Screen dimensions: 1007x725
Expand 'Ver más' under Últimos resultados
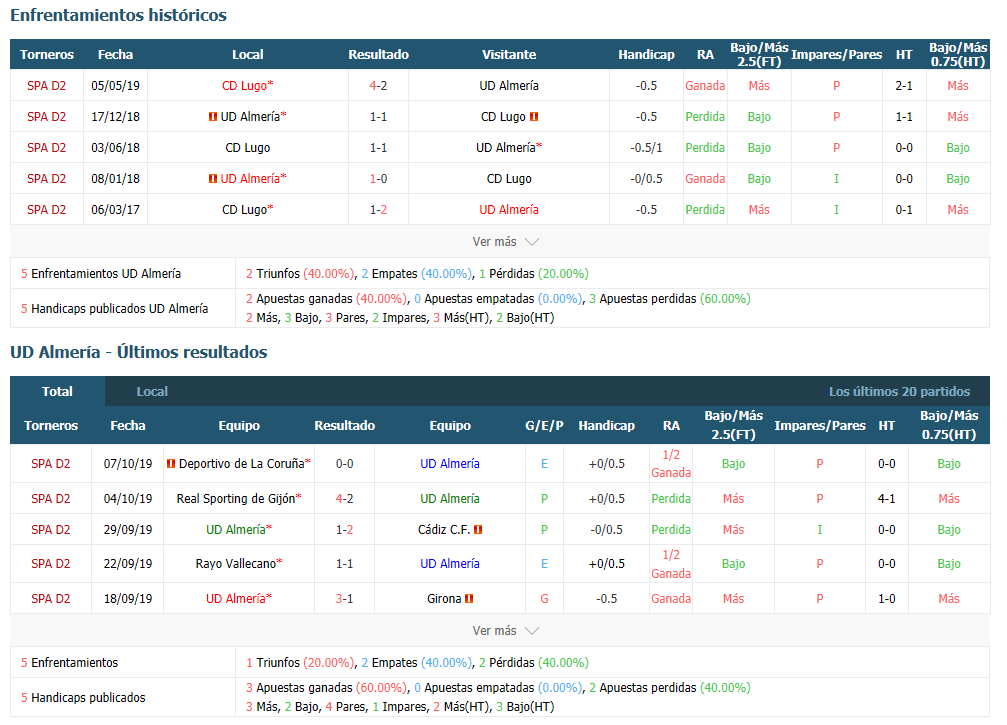tap(505, 631)
